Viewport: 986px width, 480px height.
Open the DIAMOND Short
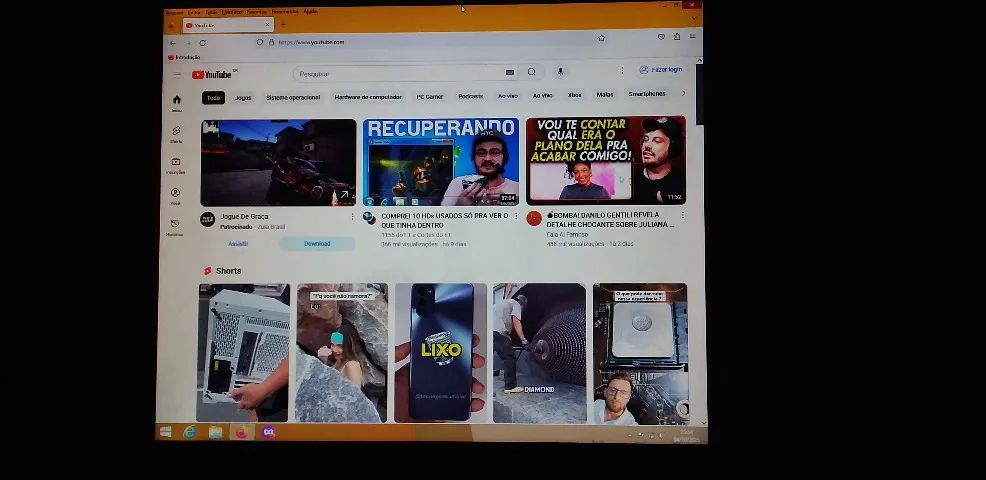pyautogui.click(x=540, y=353)
